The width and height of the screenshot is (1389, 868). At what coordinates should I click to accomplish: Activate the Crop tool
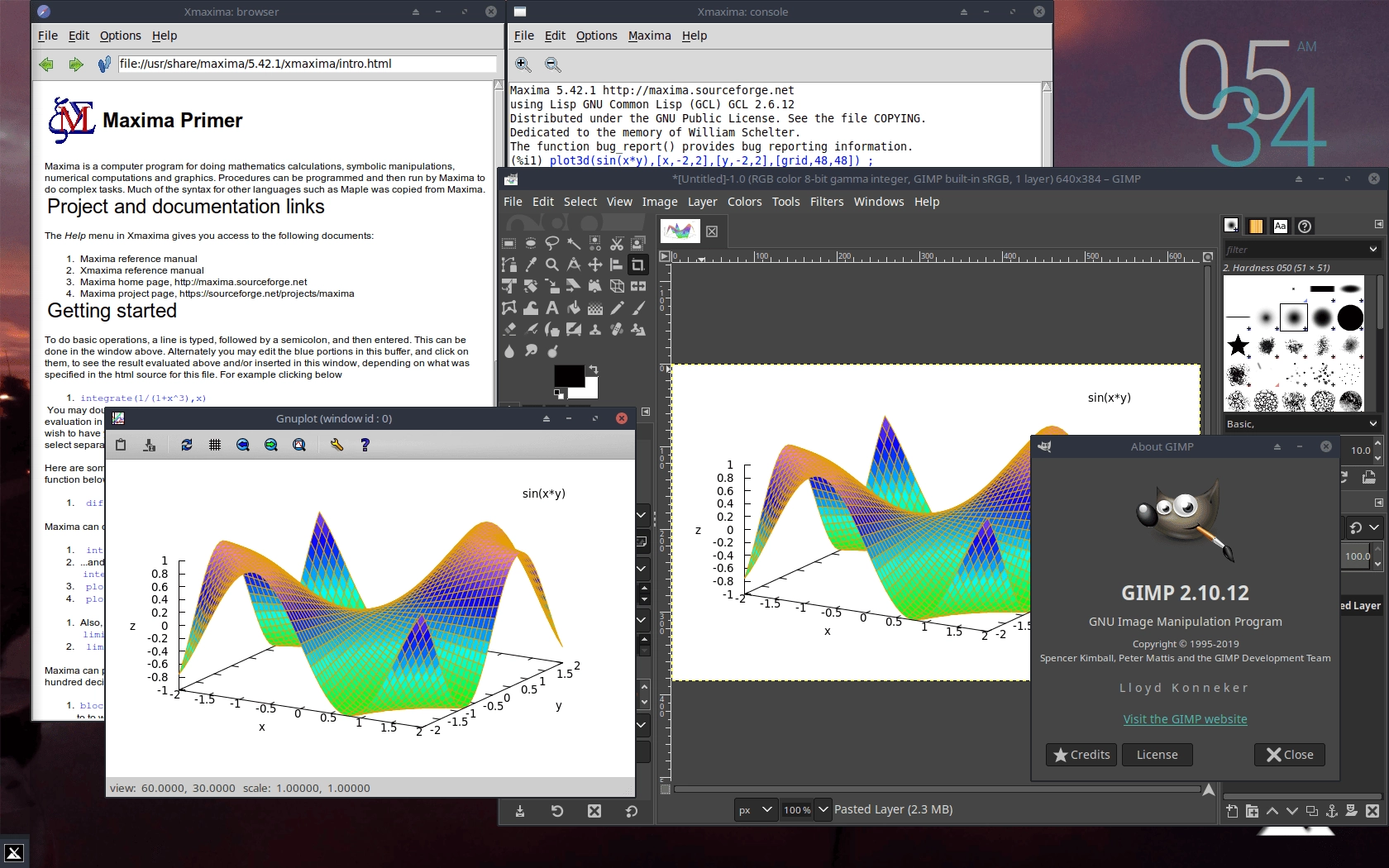point(638,265)
